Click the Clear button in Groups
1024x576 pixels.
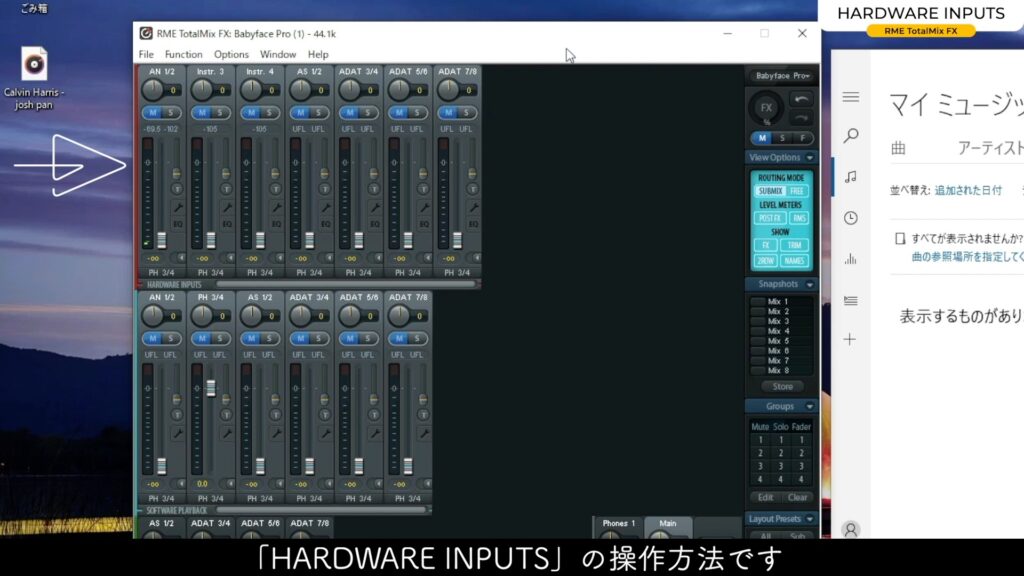click(797, 498)
